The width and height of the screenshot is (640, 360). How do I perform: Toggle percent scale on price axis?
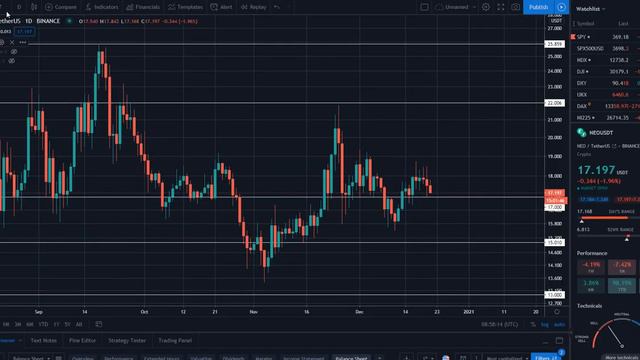click(533, 324)
